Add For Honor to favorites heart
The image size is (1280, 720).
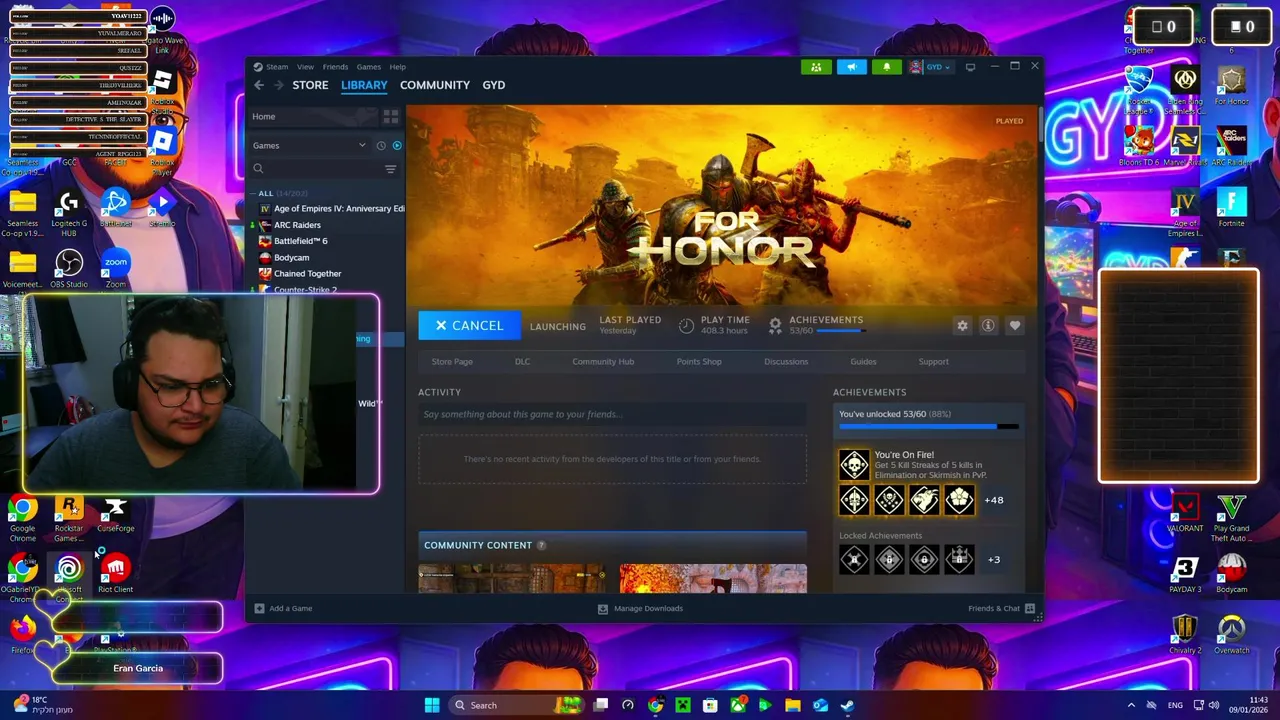[x=1014, y=325]
